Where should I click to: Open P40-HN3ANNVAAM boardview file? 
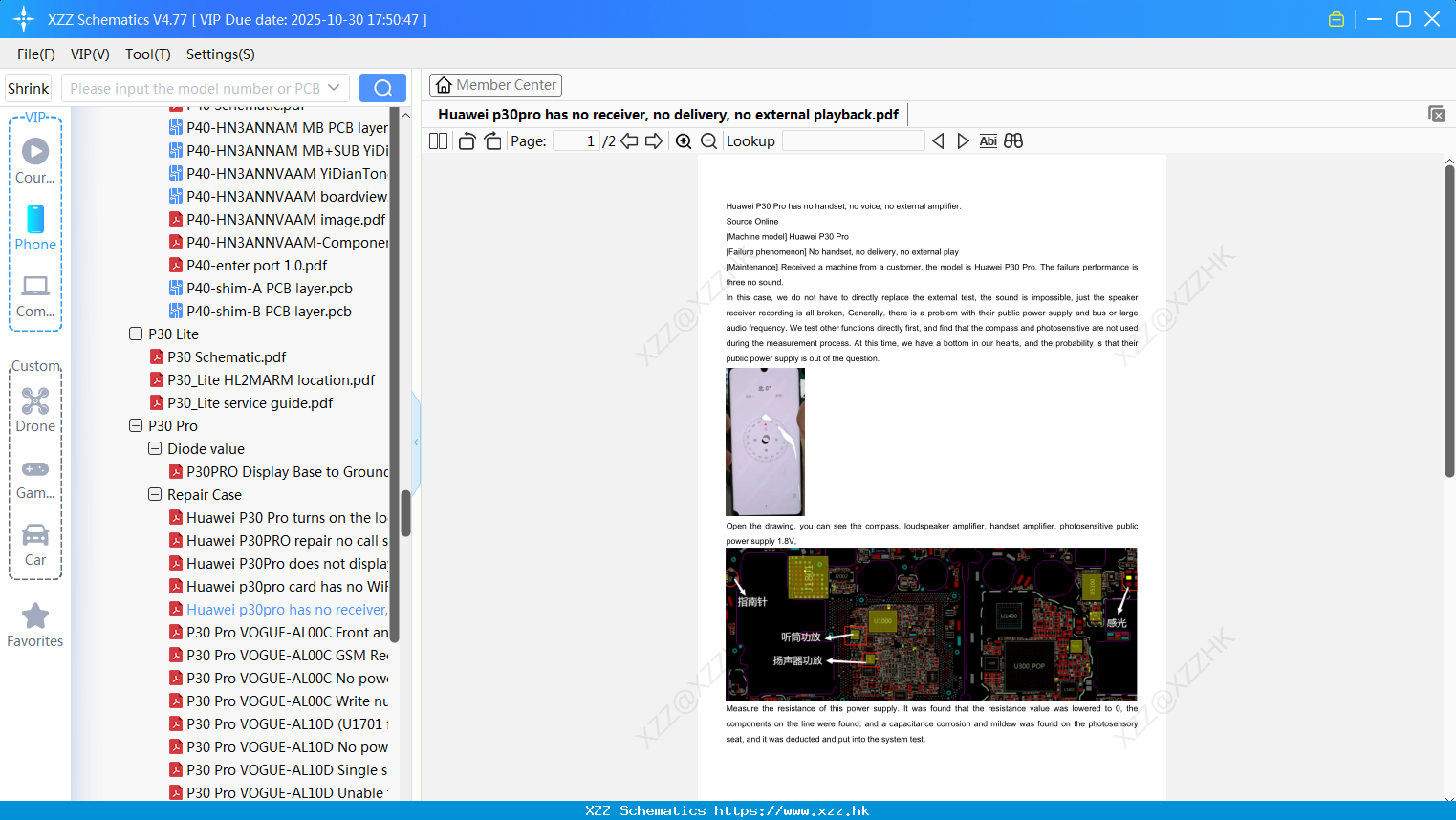click(278, 196)
